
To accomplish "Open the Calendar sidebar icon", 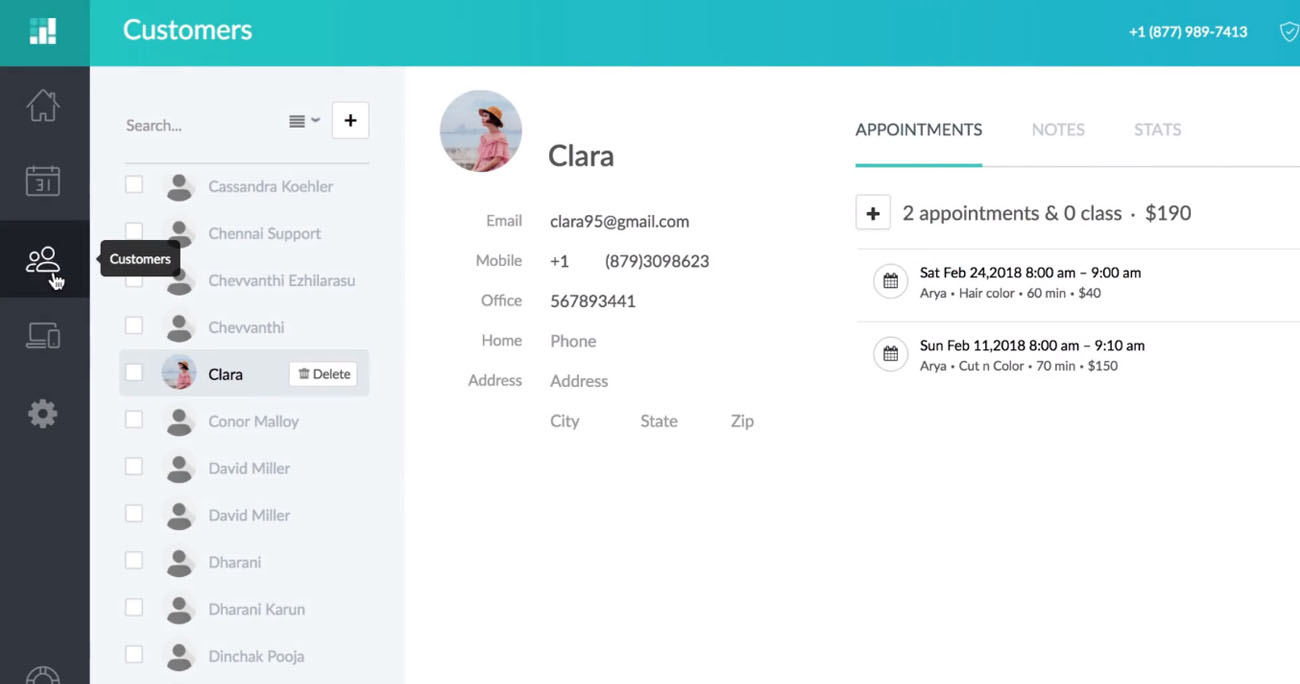I will 43,181.
